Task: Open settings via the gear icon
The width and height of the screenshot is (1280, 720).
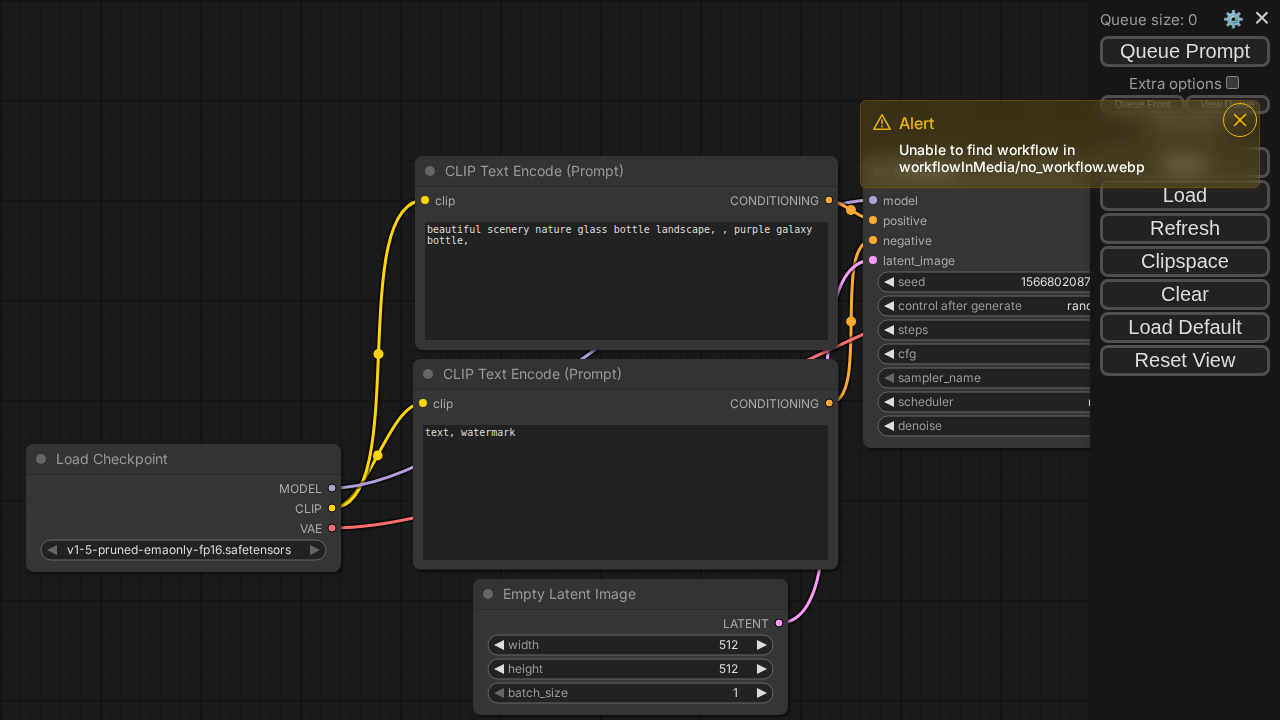Action: click(x=1233, y=19)
